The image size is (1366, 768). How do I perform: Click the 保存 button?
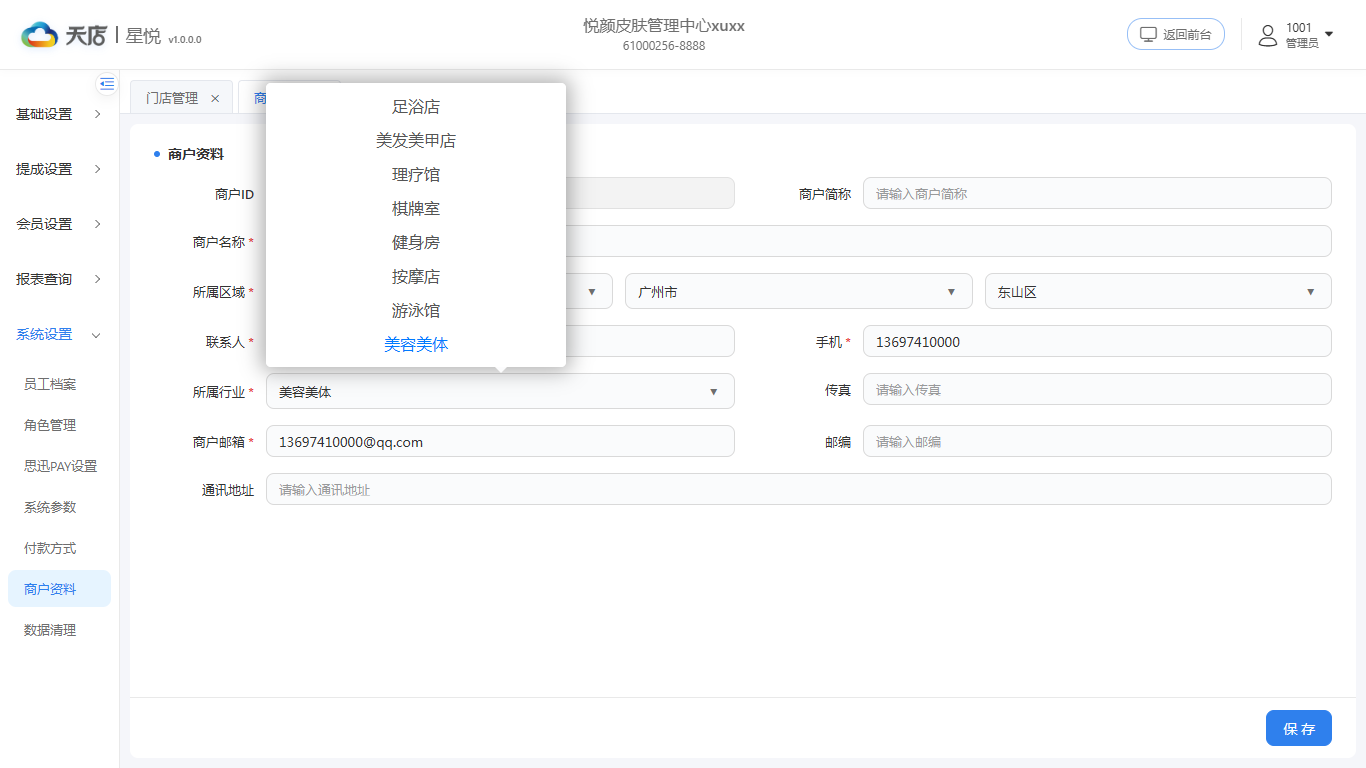click(1299, 728)
